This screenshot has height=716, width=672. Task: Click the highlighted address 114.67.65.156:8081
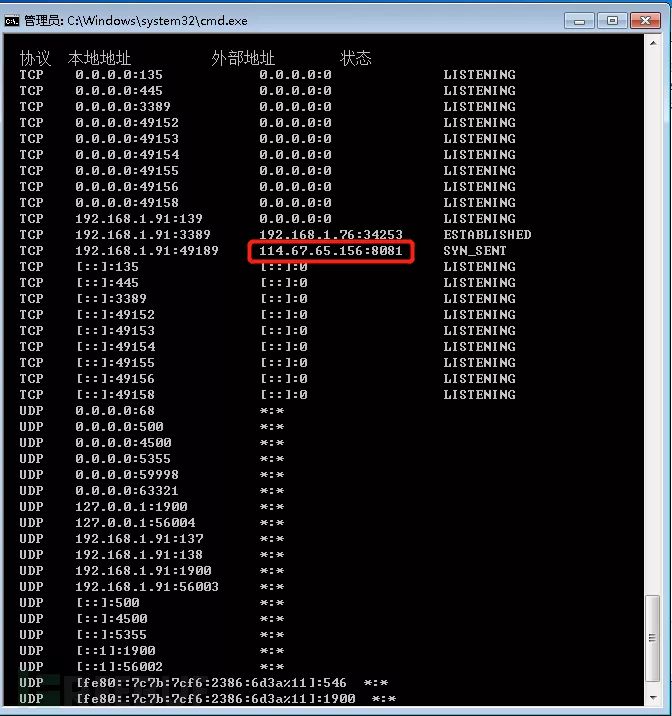(331, 251)
